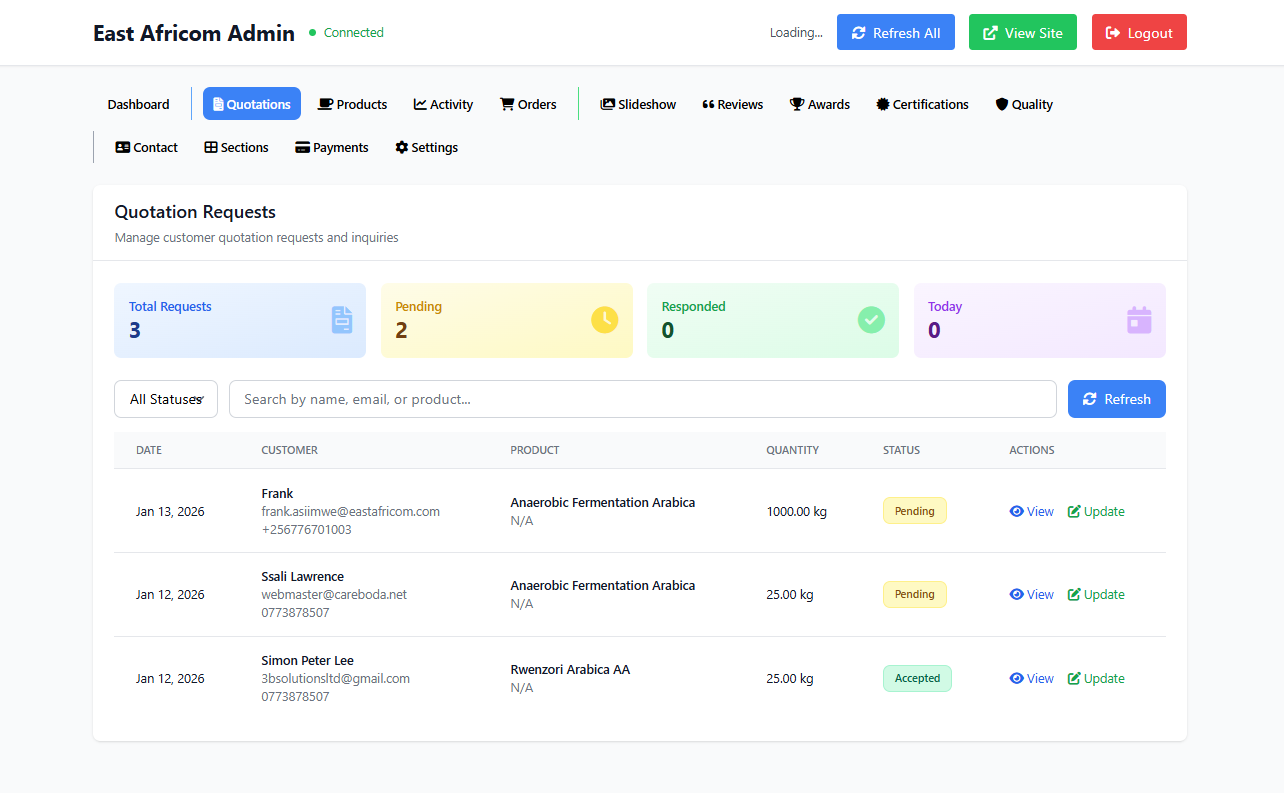Click the chart icon beside Activity
The height and width of the screenshot is (793, 1284).
point(420,104)
